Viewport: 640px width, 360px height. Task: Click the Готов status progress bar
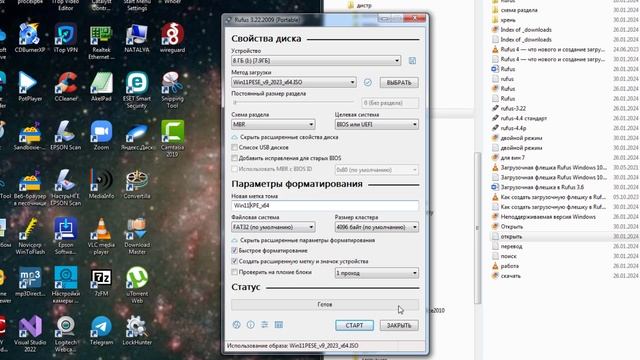tap(325, 304)
